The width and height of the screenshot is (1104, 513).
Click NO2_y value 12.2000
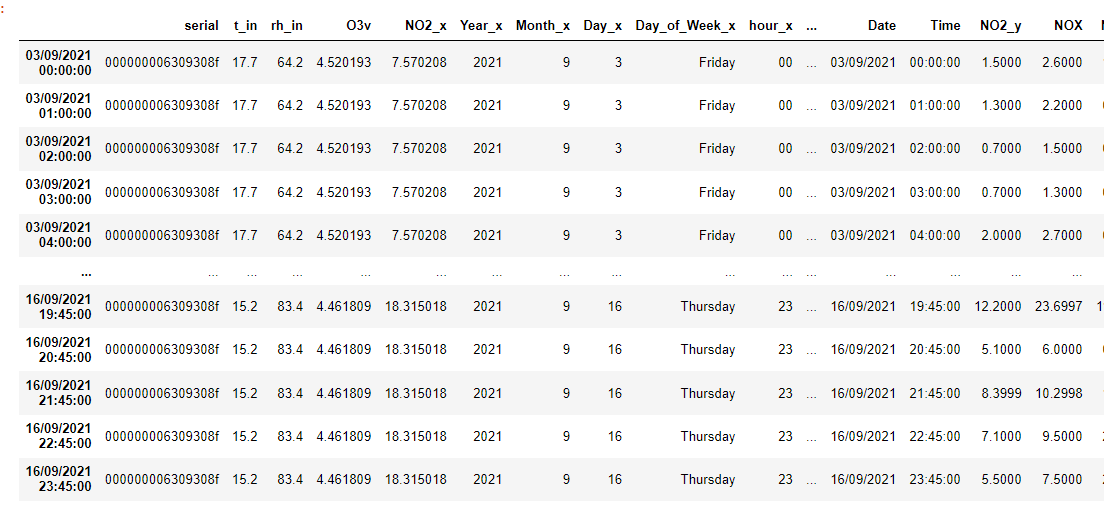[998, 307]
